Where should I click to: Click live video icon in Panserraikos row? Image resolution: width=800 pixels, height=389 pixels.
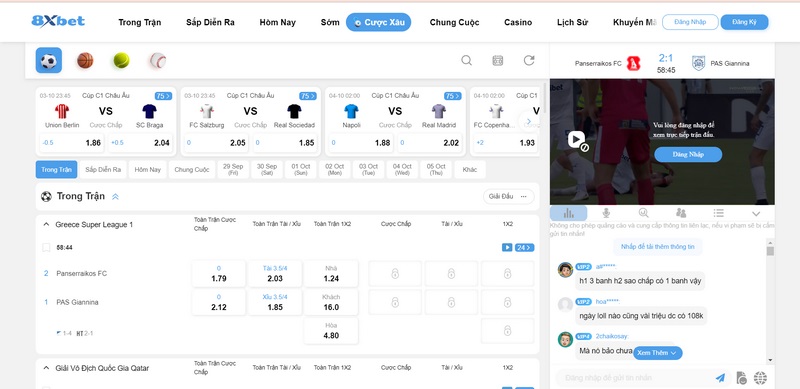click(507, 248)
